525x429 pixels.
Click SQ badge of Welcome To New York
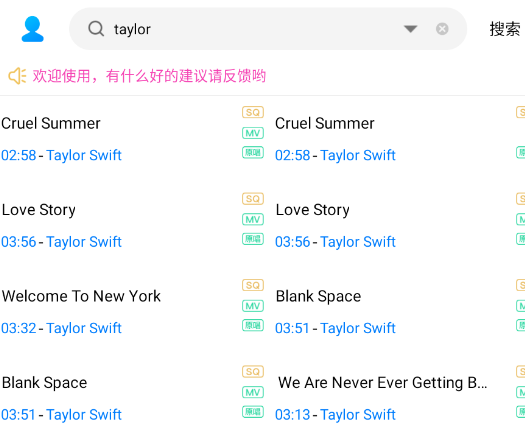pyautogui.click(x=253, y=285)
